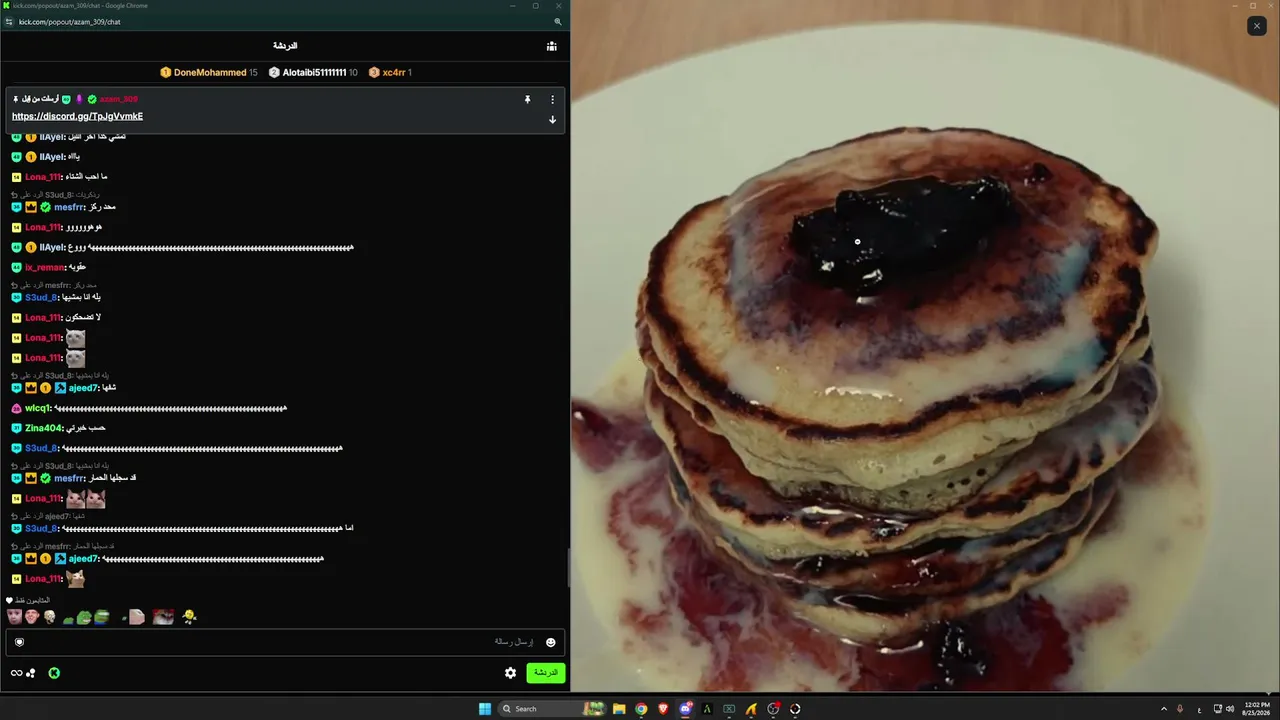Open Brave browser from taskbar
This screenshot has width=1280, height=720.
(x=663, y=709)
